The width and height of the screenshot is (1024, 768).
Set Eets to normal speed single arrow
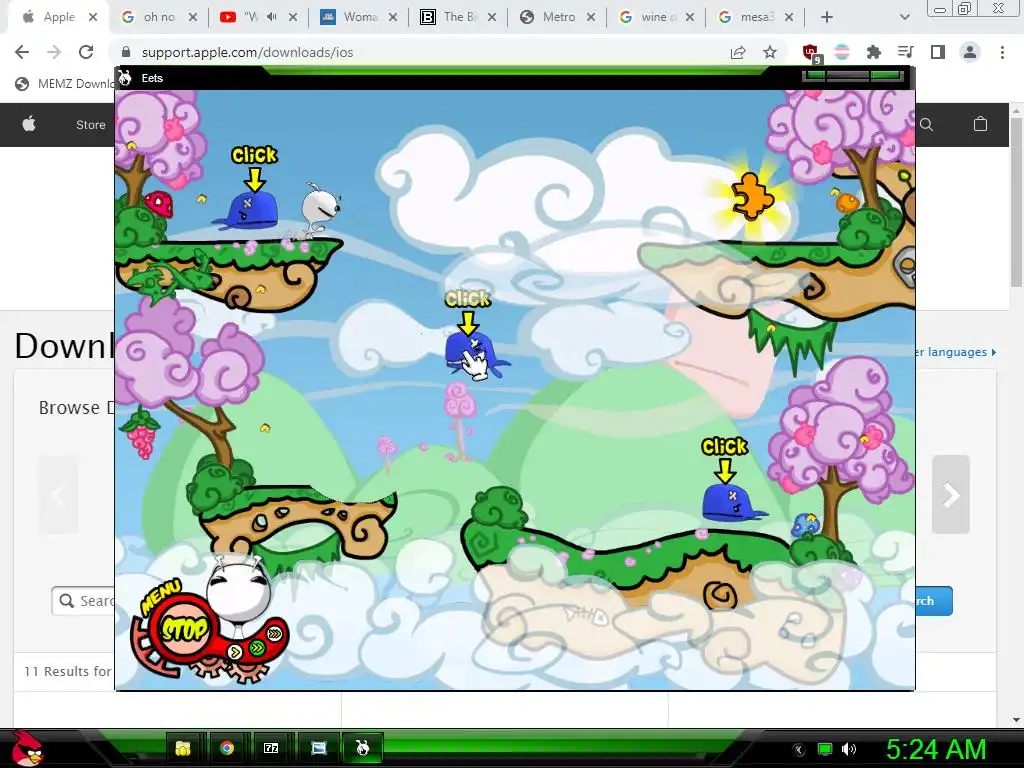tap(235, 651)
